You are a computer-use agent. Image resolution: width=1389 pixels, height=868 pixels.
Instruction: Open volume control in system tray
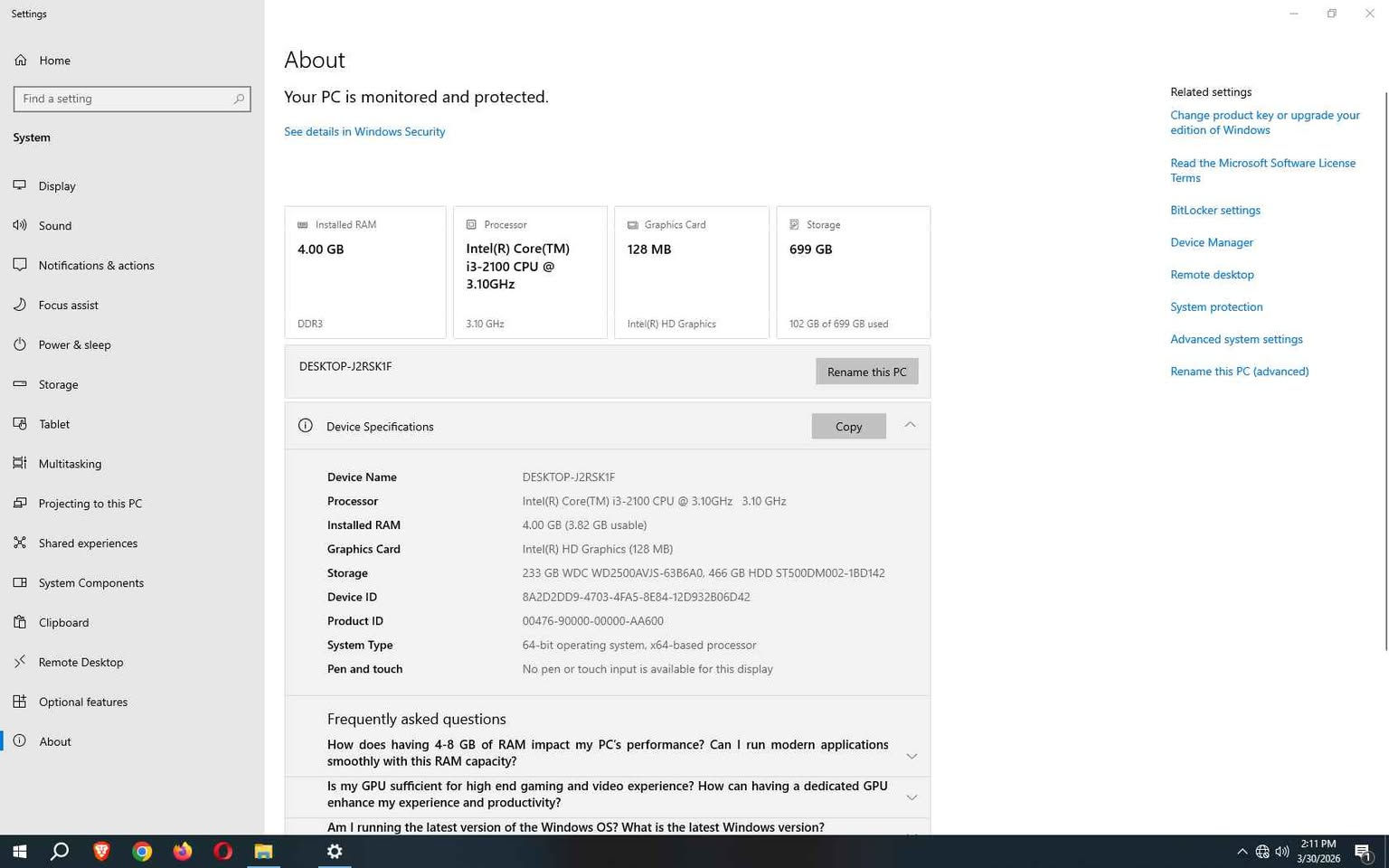point(1282,852)
